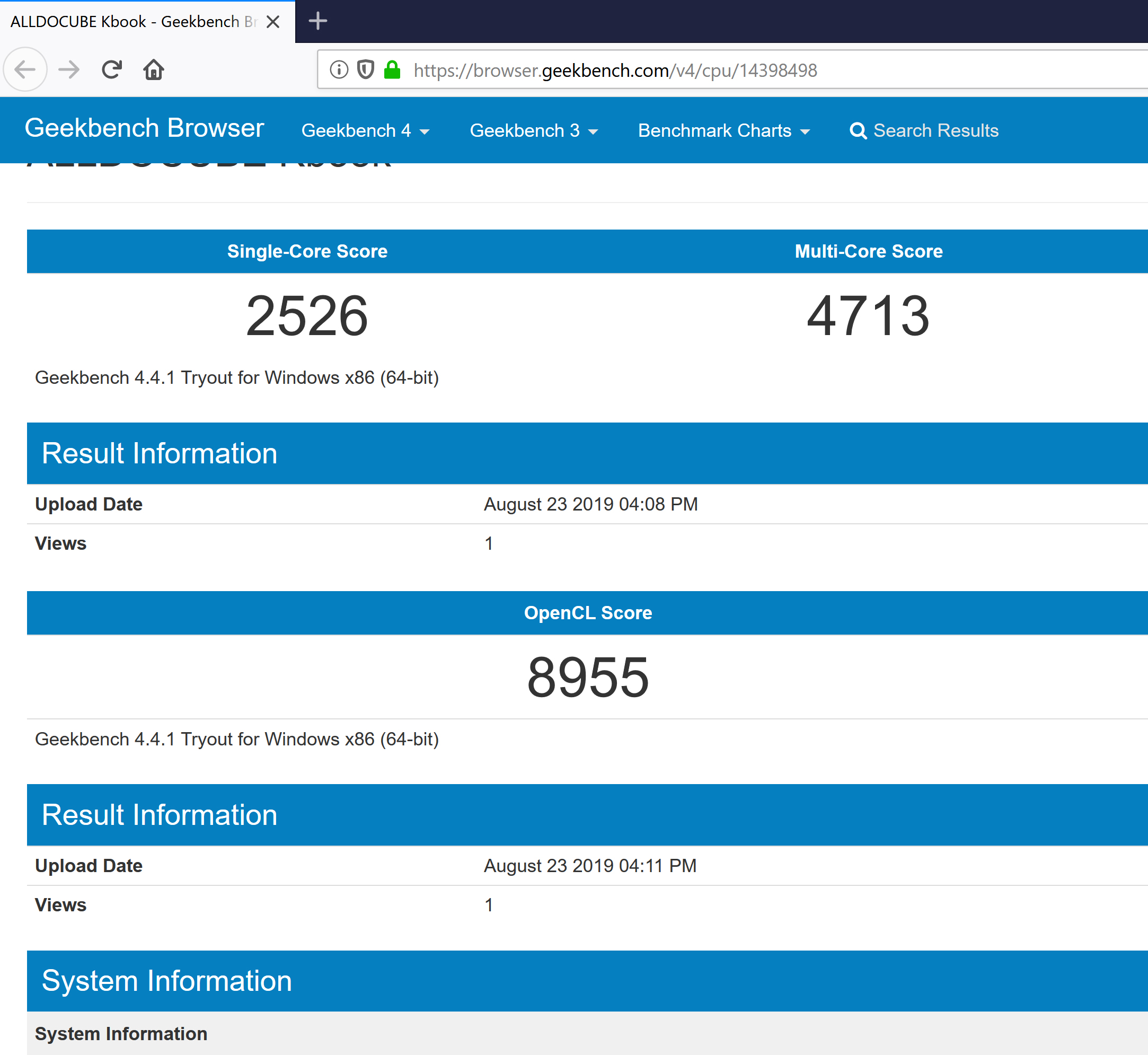This screenshot has width=1148, height=1055.
Task: Click the multi-core value 4713
Action: 868,315
